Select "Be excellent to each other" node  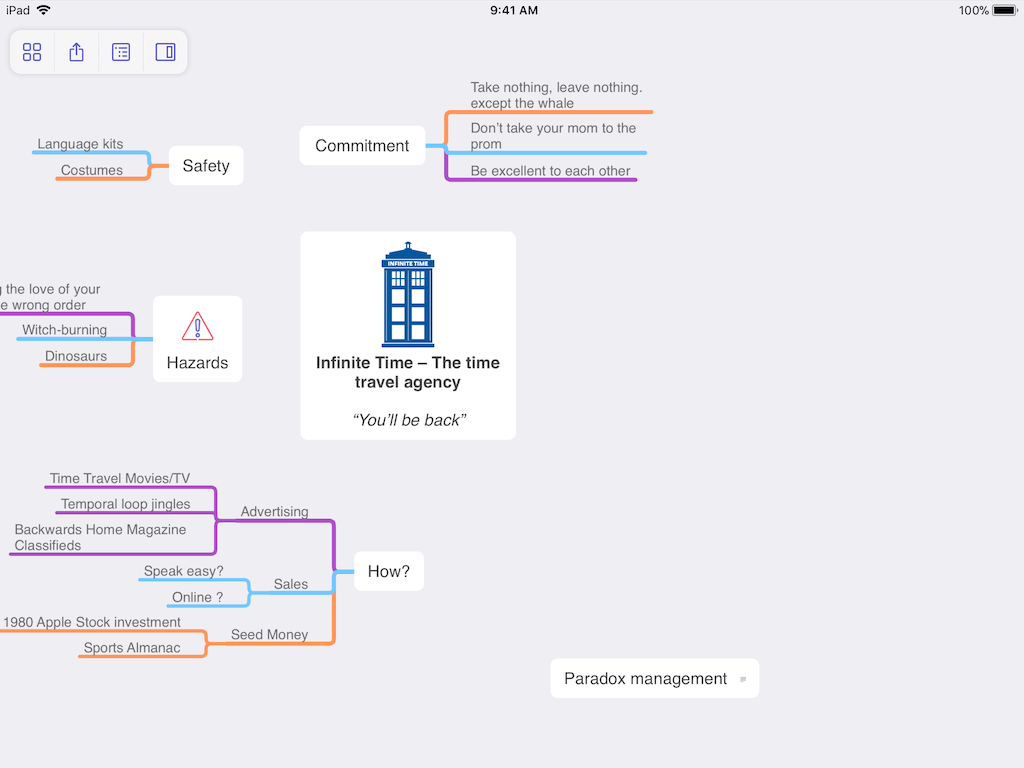coord(550,171)
